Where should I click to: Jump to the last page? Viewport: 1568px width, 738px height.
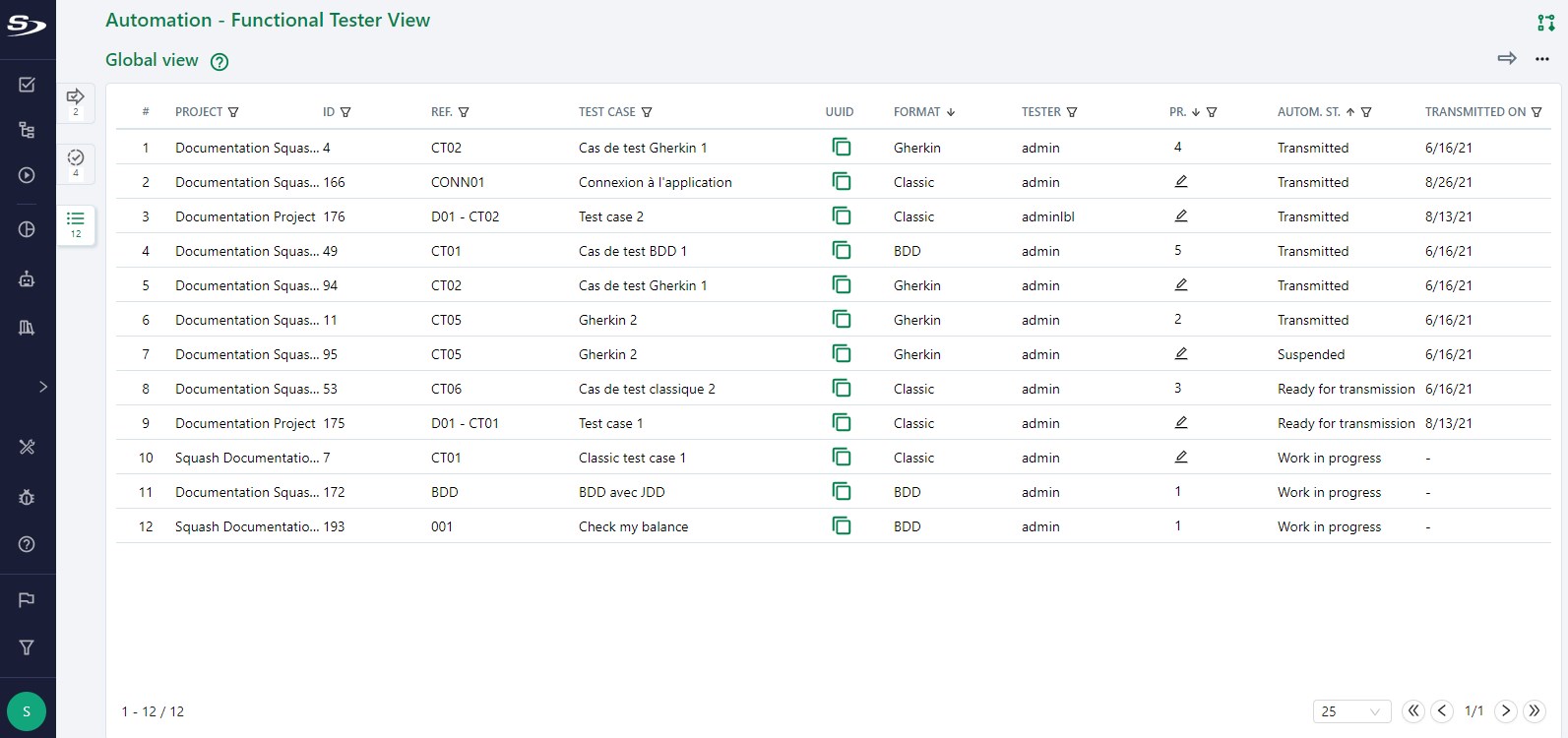[1534, 711]
